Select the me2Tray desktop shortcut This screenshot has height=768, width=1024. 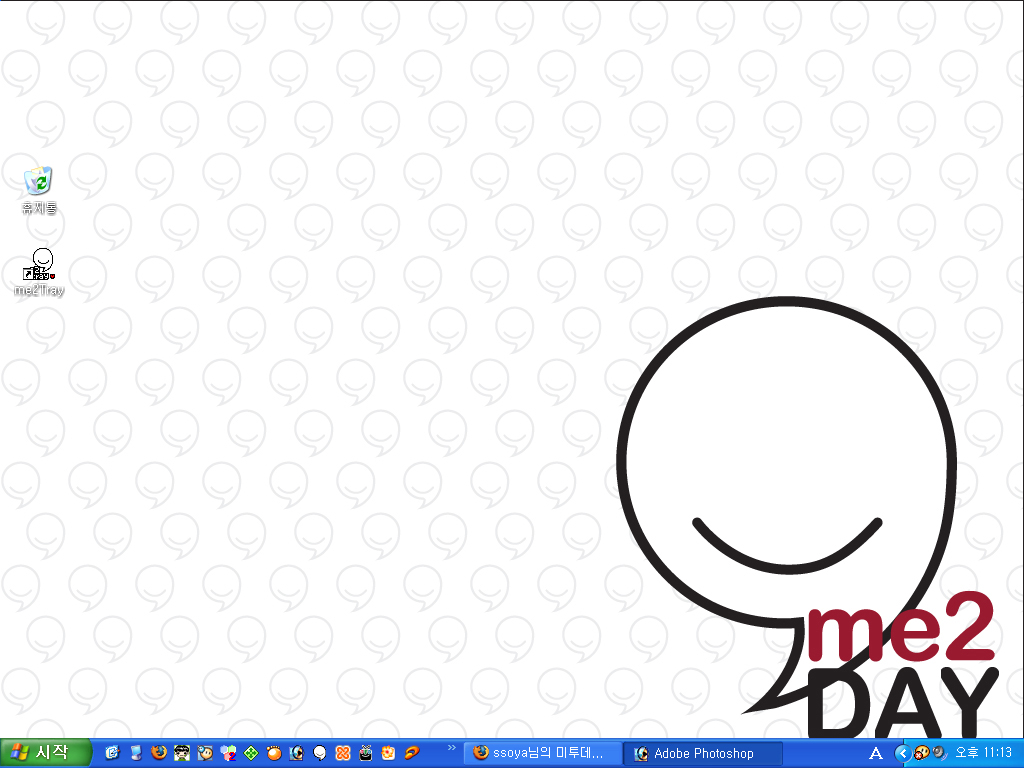(39, 272)
